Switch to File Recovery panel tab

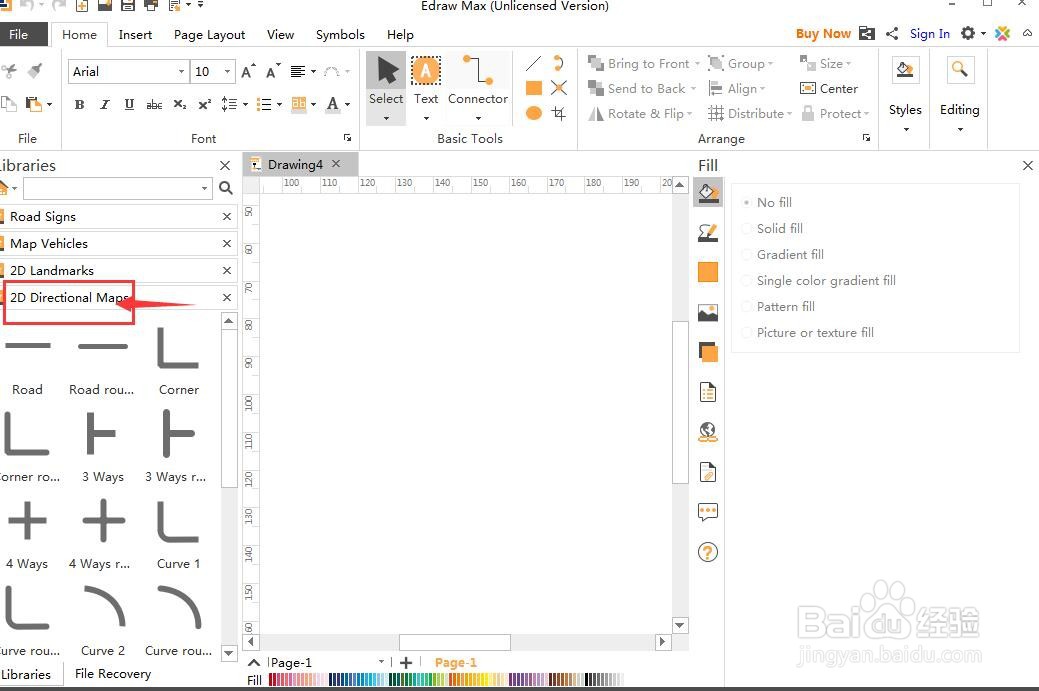113,674
